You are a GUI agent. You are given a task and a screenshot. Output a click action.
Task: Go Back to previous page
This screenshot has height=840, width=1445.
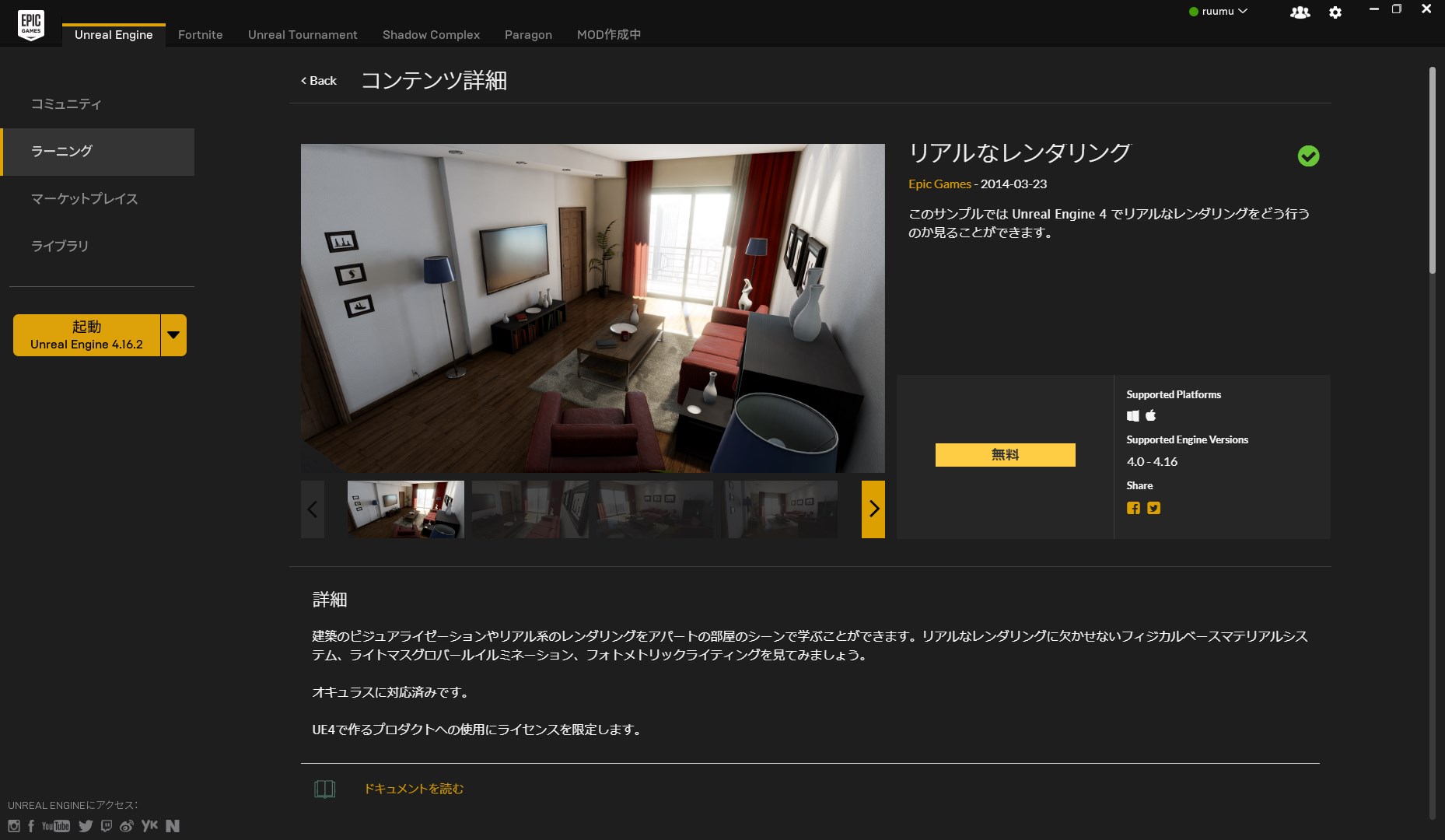pyautogui.click(x=319, y=81)
